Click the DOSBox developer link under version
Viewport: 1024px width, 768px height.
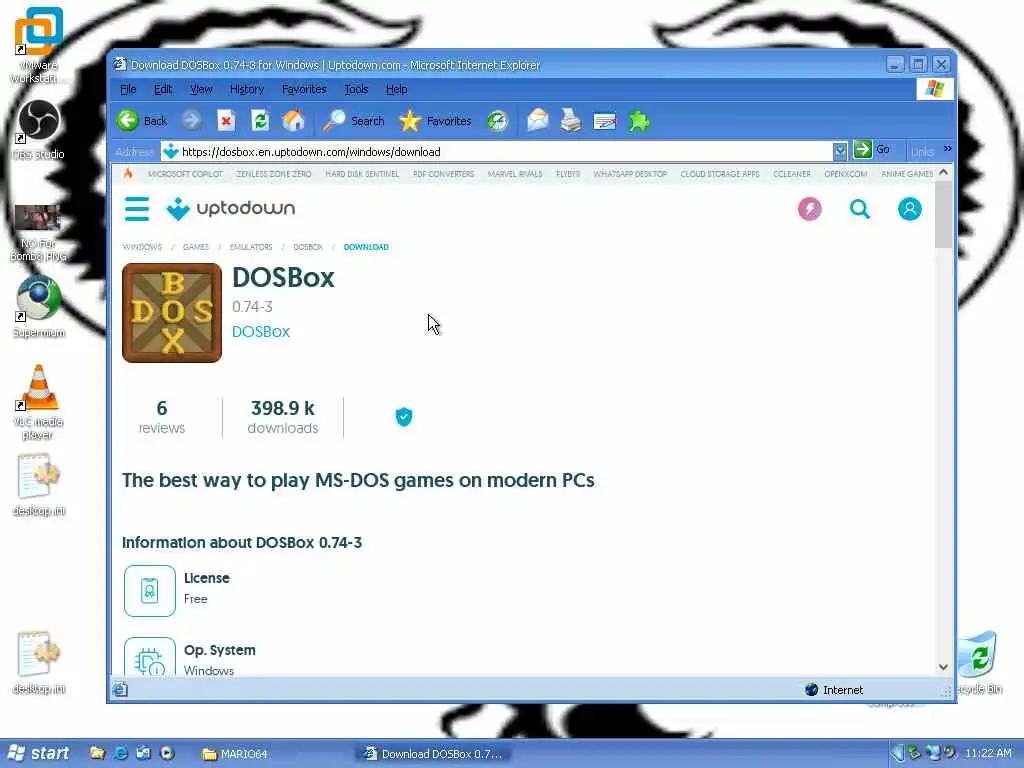[x=261, y=332]
